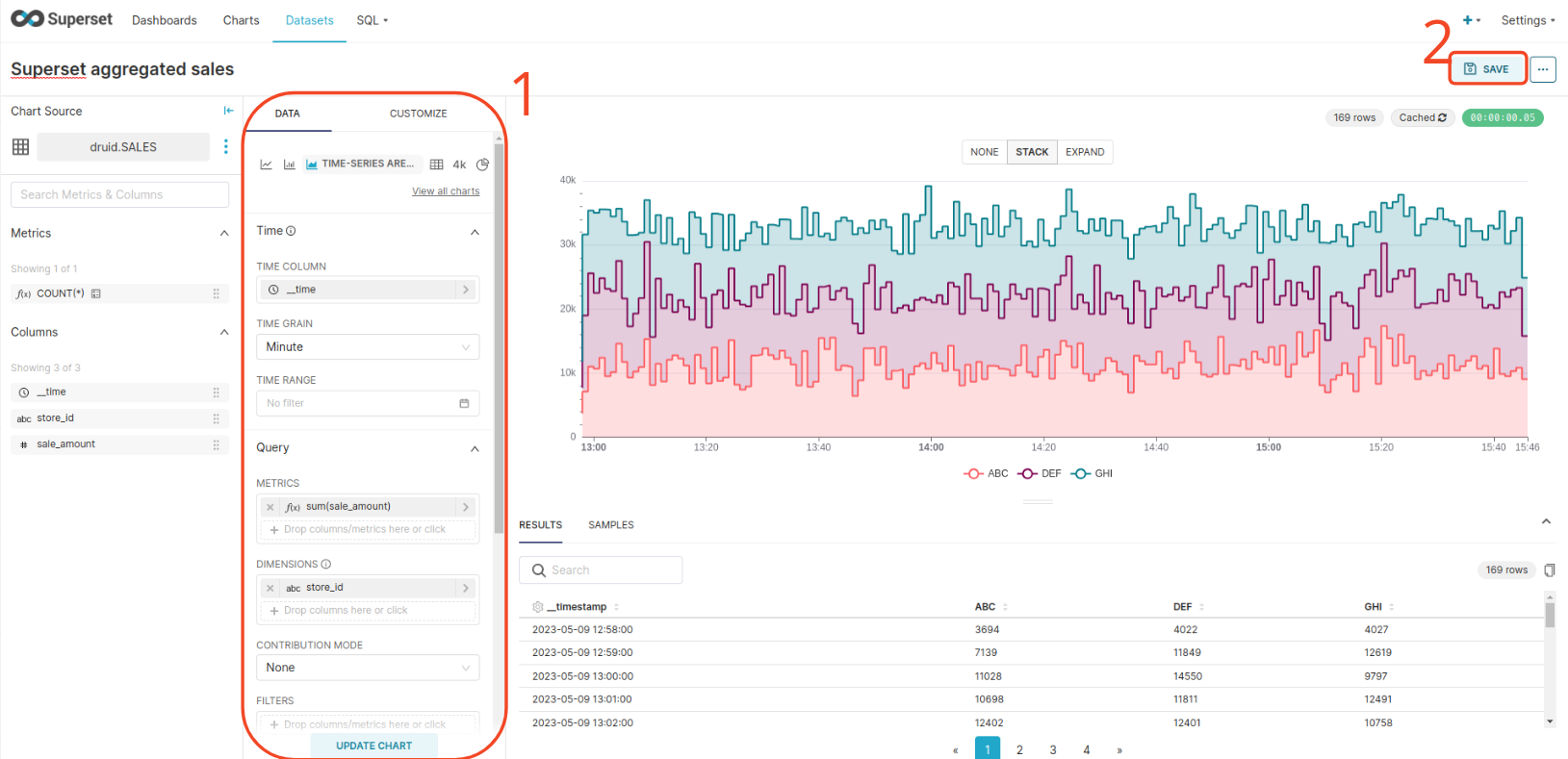Open the Time Grain dropdown
Image resolution: width=1568 pixels, height=759 pixels.
pyautogui.click(x=368, y=347)
